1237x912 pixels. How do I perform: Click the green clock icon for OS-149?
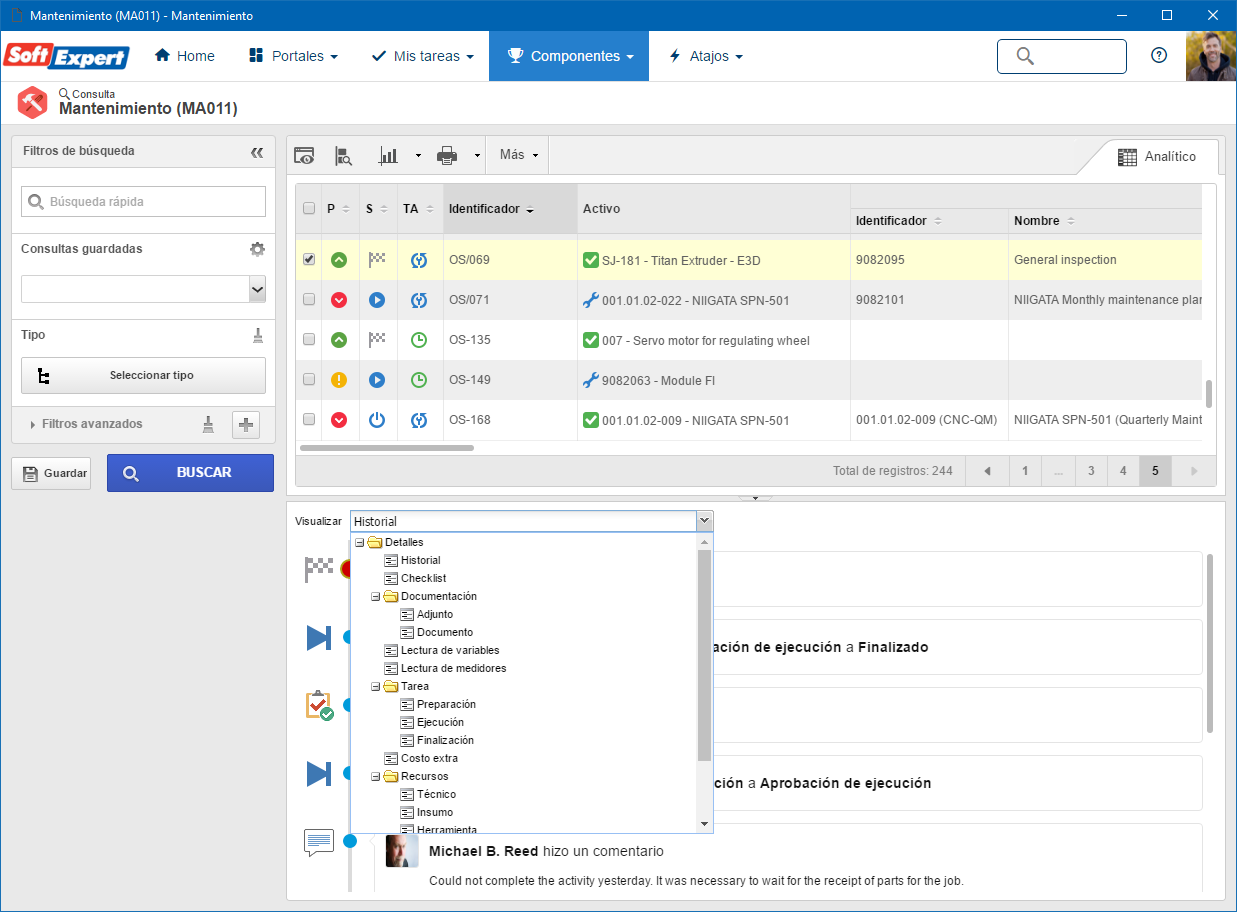coord(420,380)
